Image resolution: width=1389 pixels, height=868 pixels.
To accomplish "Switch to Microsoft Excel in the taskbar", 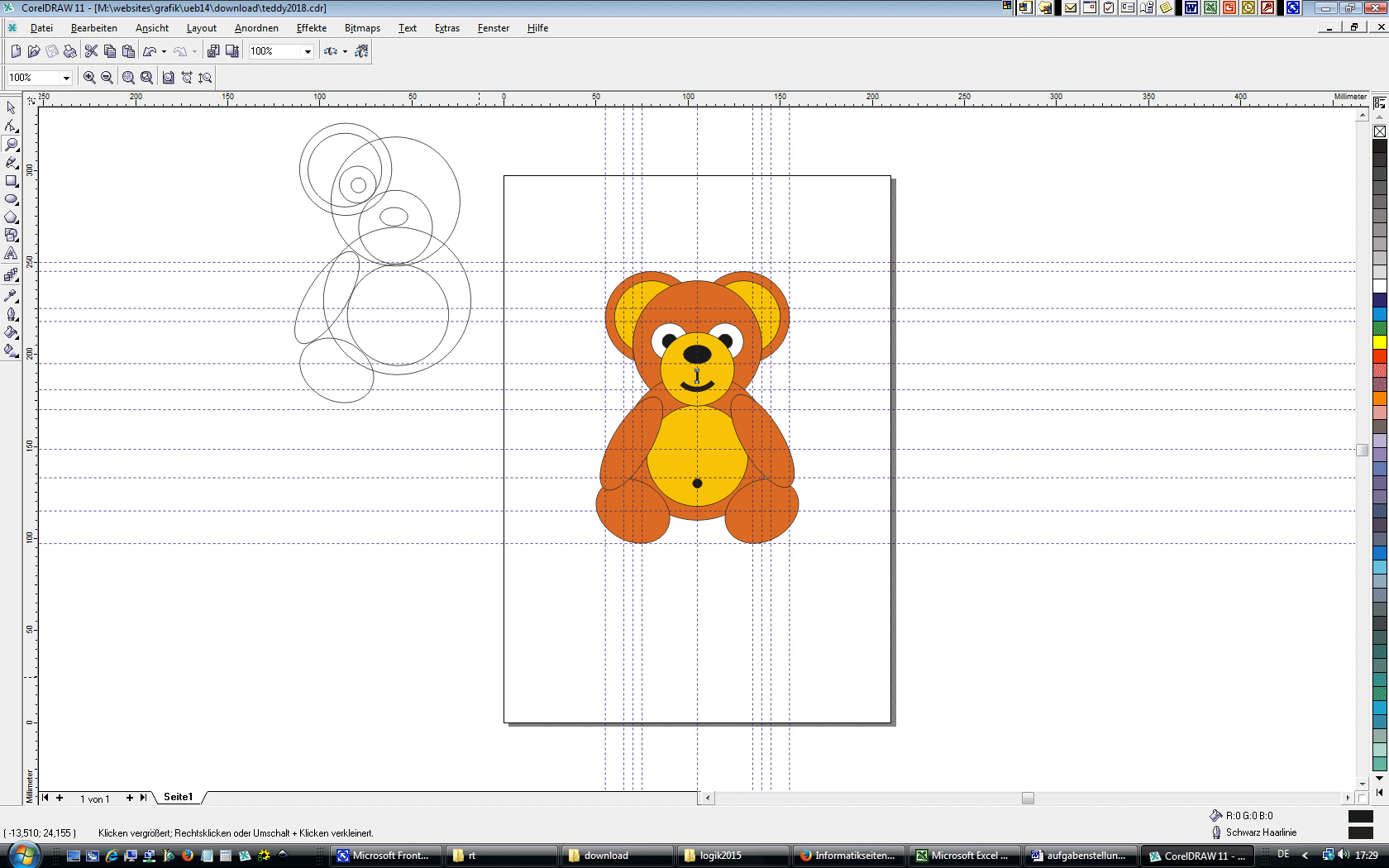I will click(962, 856).
